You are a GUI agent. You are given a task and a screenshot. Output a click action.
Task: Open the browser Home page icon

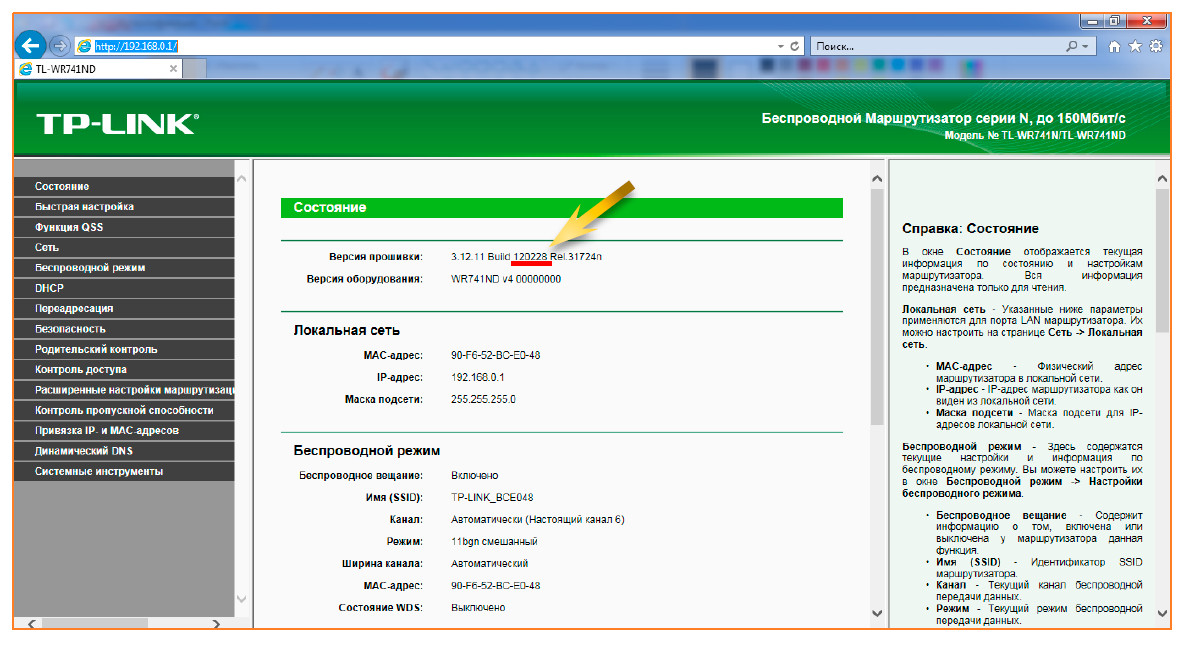pos(1115,46)
